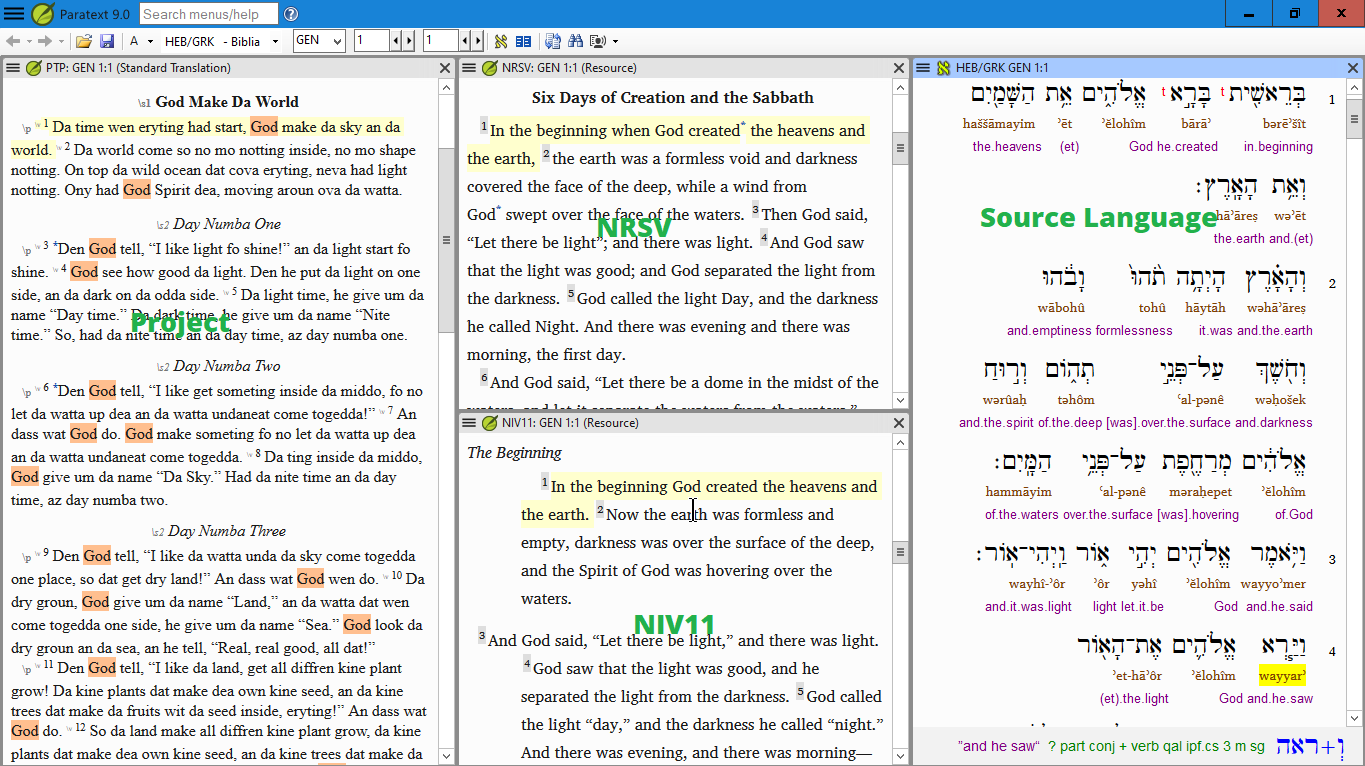Click the highlighted Hebrew transliteration 'wayyar'
This screenshot has width=1365, height=766.
tap(1282, 675)
